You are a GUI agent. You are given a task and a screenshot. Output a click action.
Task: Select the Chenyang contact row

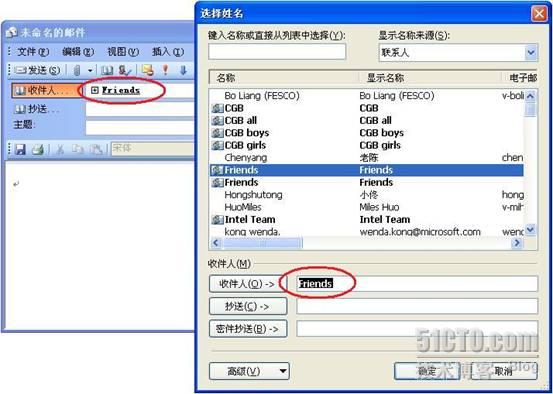367,158
